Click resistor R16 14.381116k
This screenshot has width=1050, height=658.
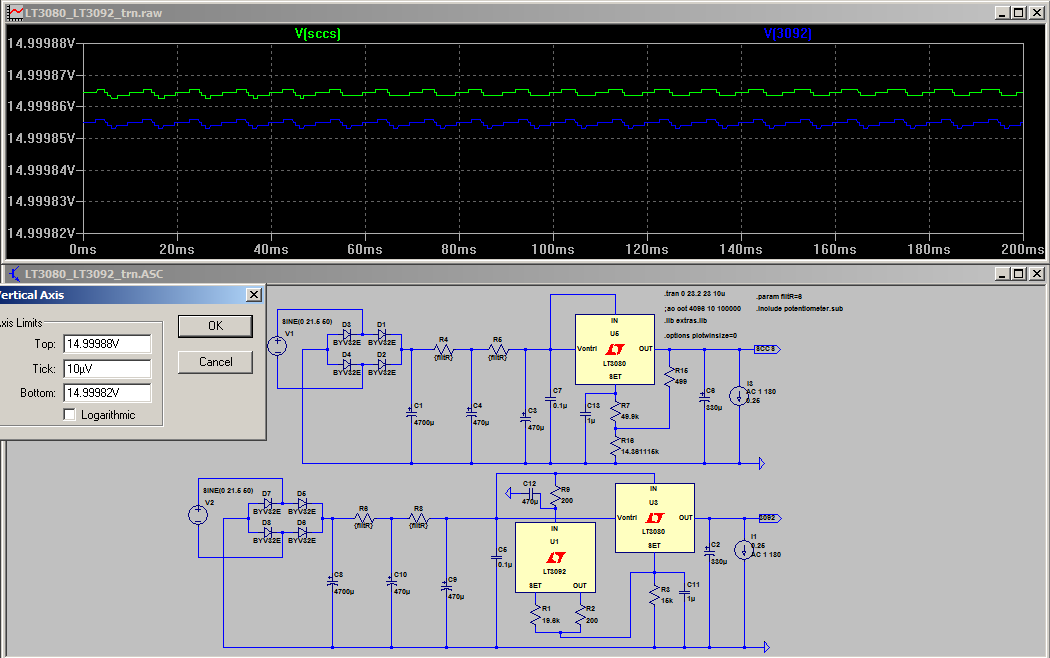(615, 446)
